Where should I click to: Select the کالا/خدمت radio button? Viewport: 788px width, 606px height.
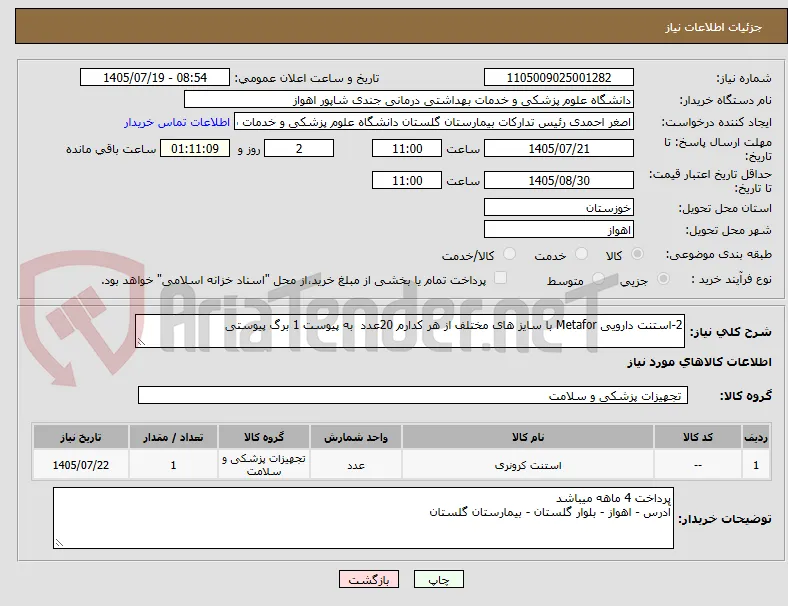(510, 254)
